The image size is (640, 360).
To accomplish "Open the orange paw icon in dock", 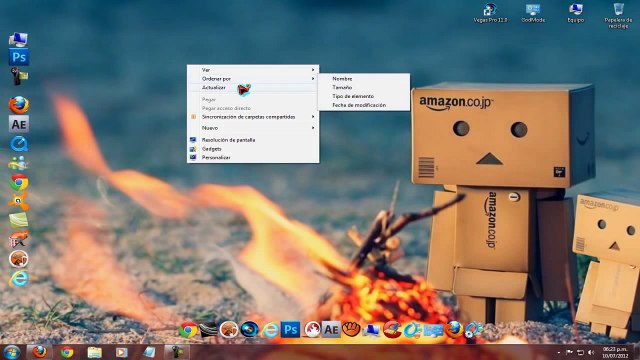I will [x=351, y=329].
